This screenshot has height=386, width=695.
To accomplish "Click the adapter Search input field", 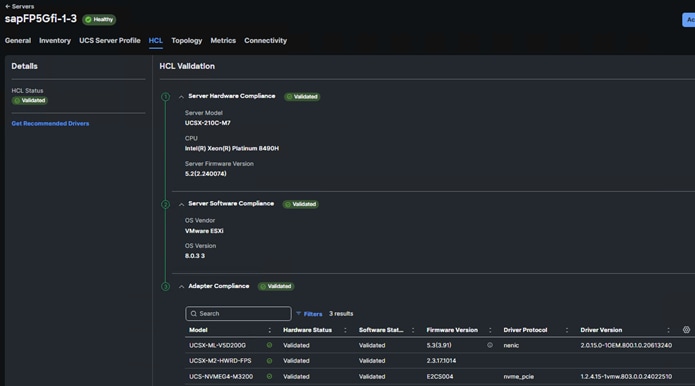I will click(238, 313).
